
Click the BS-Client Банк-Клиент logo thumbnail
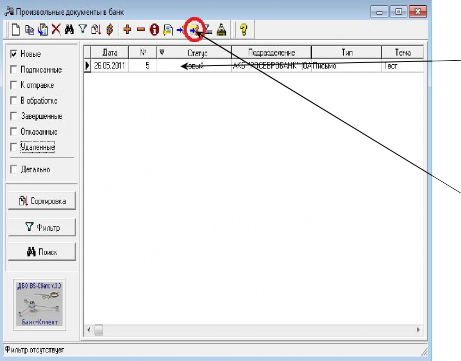[x=39, y=304]
